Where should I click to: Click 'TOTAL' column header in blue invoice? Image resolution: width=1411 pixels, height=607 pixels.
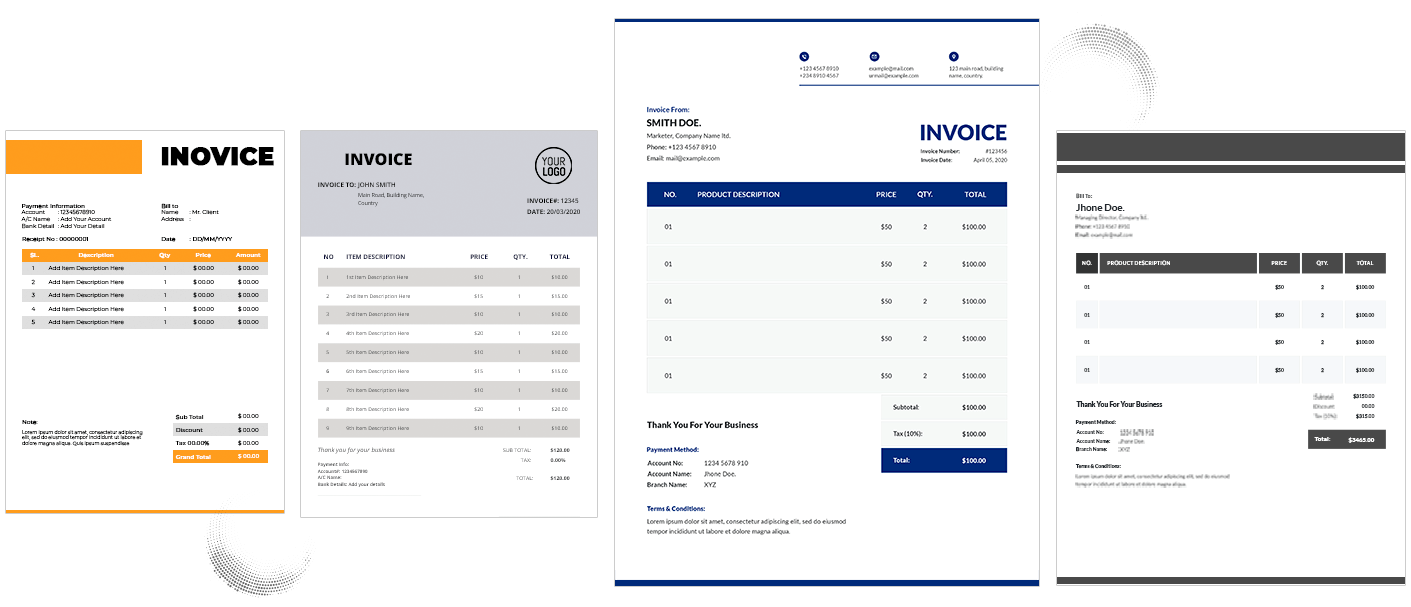[x=975, y=195]
